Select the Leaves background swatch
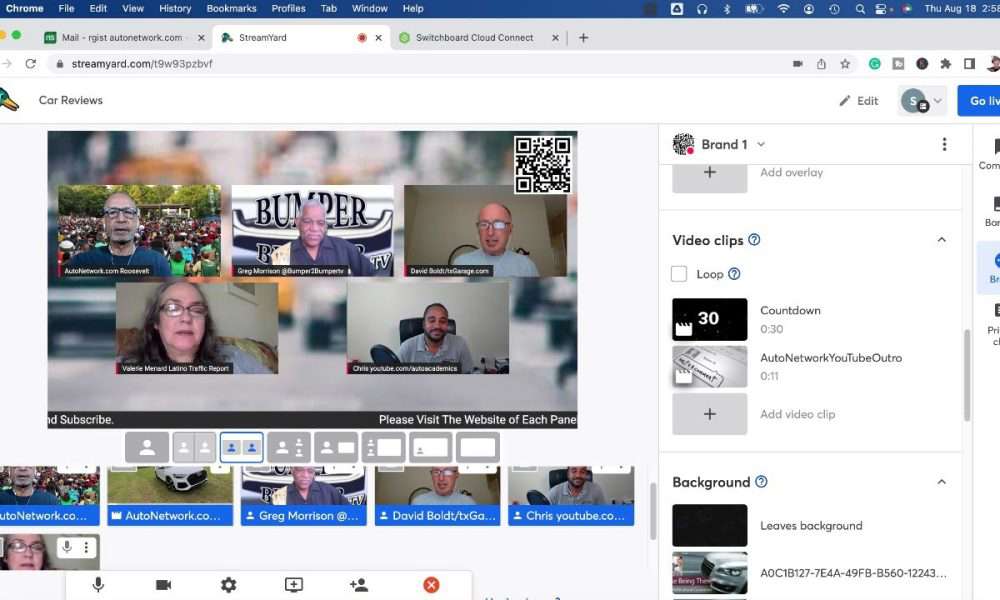1000x600 pixels. (x=710, y=526)
